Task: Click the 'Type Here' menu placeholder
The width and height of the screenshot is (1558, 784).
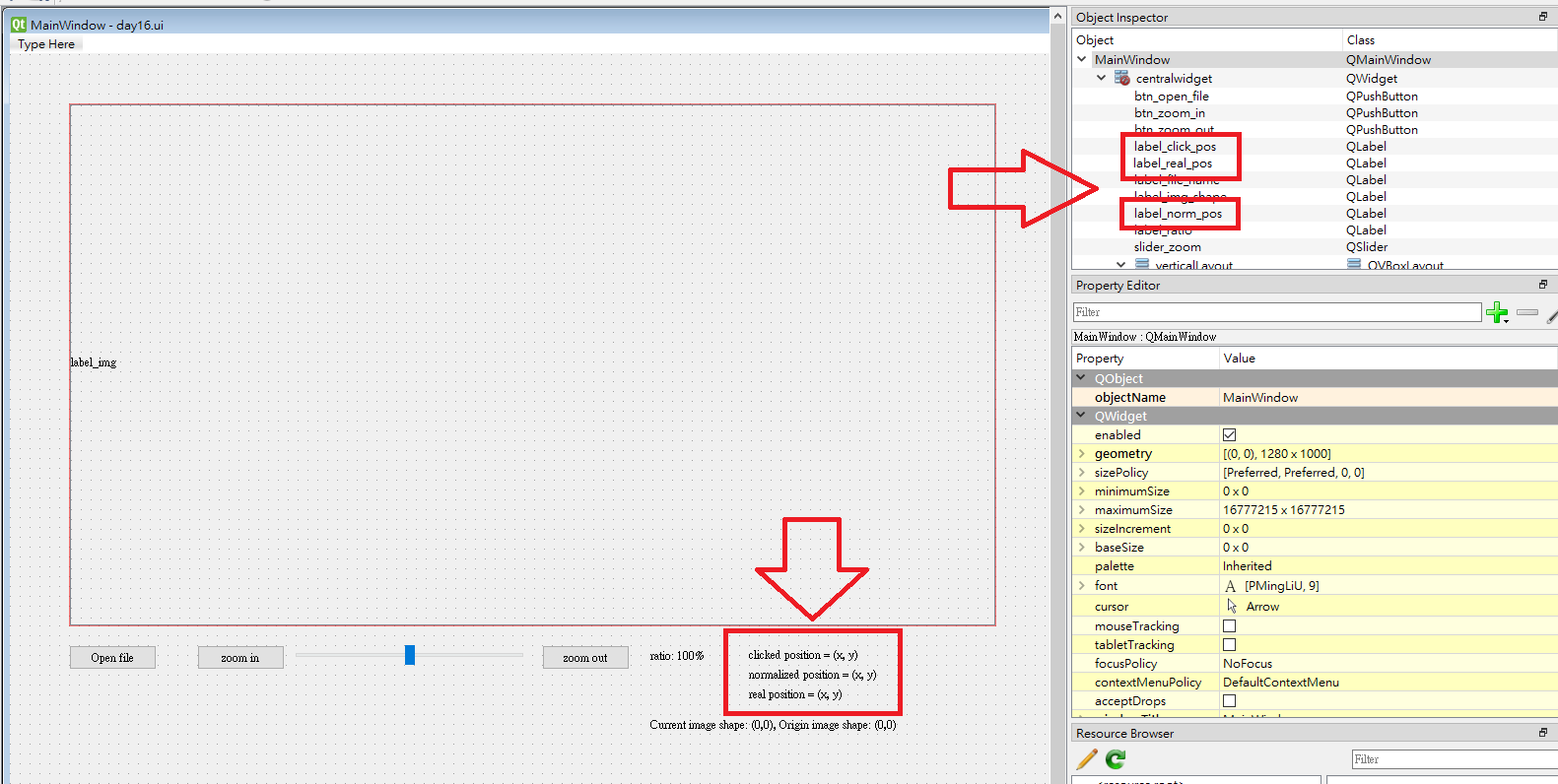Action: tap(46, 44)
